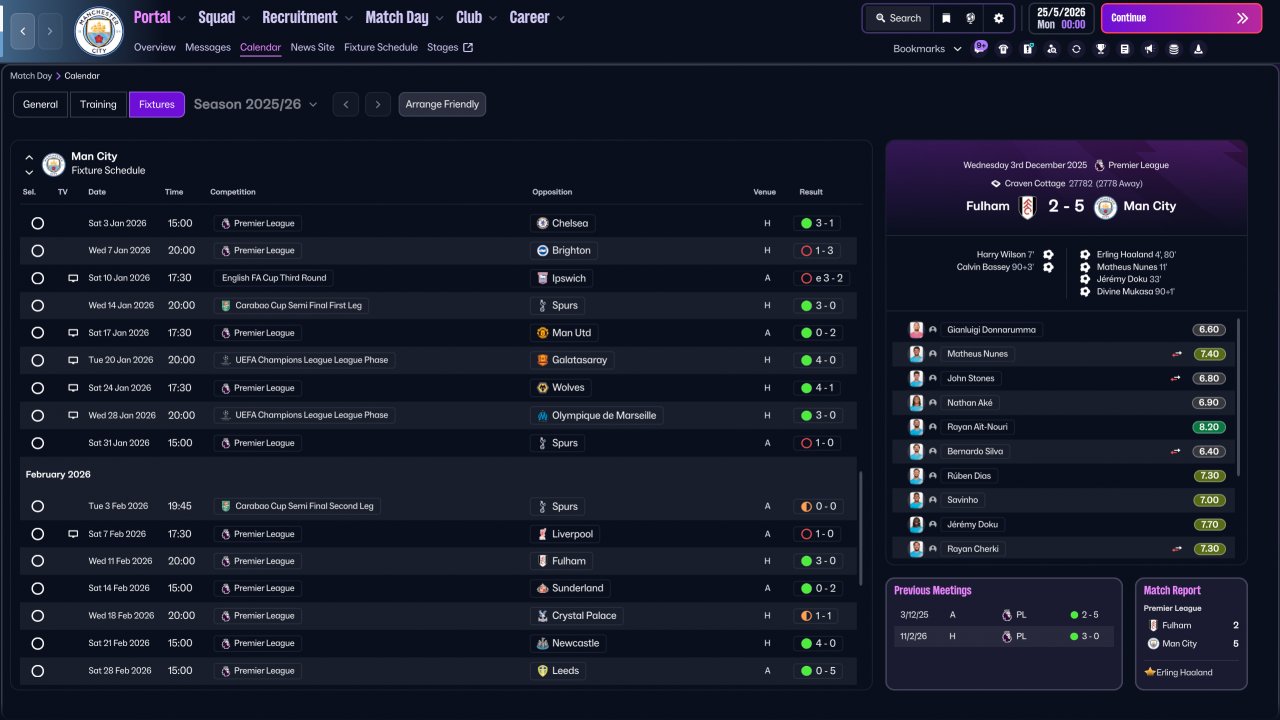Click the Man City badge in Fixture Schedule header
Image resolution: width=1280 pixels, height=720 pixels.
coord(54,164)
